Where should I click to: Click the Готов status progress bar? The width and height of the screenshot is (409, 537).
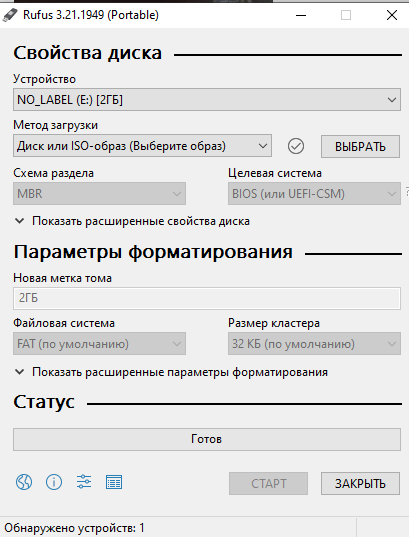tap(207, 439)
